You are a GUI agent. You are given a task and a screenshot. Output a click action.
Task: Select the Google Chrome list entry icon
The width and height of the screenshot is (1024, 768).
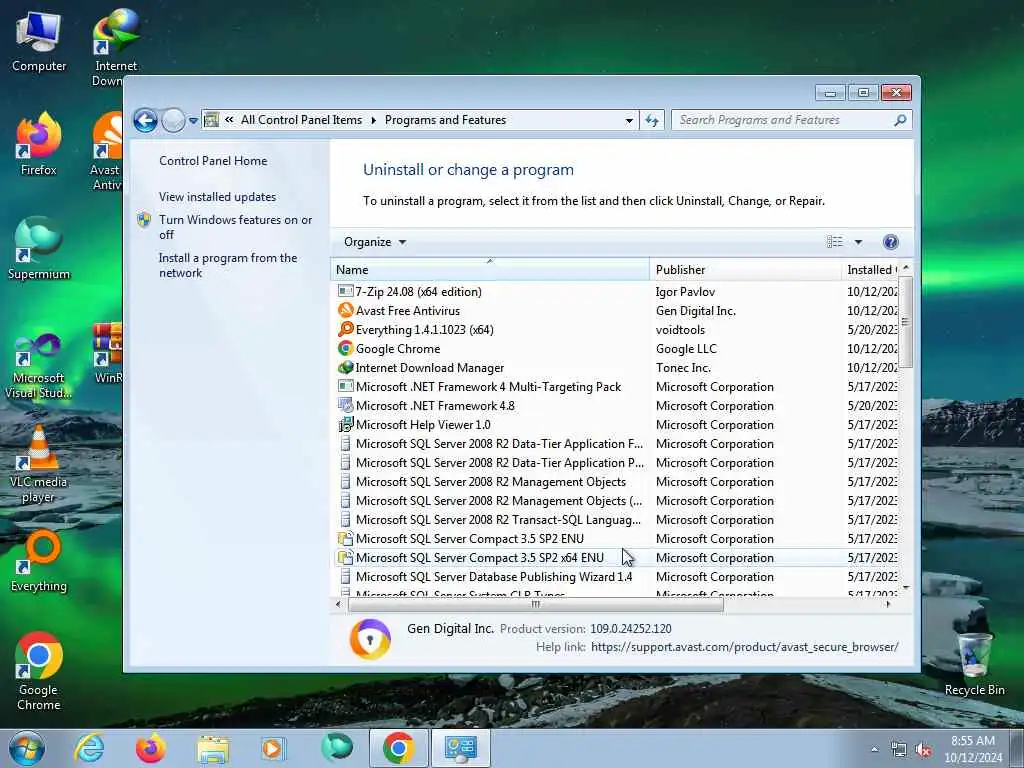coord(345,348)
